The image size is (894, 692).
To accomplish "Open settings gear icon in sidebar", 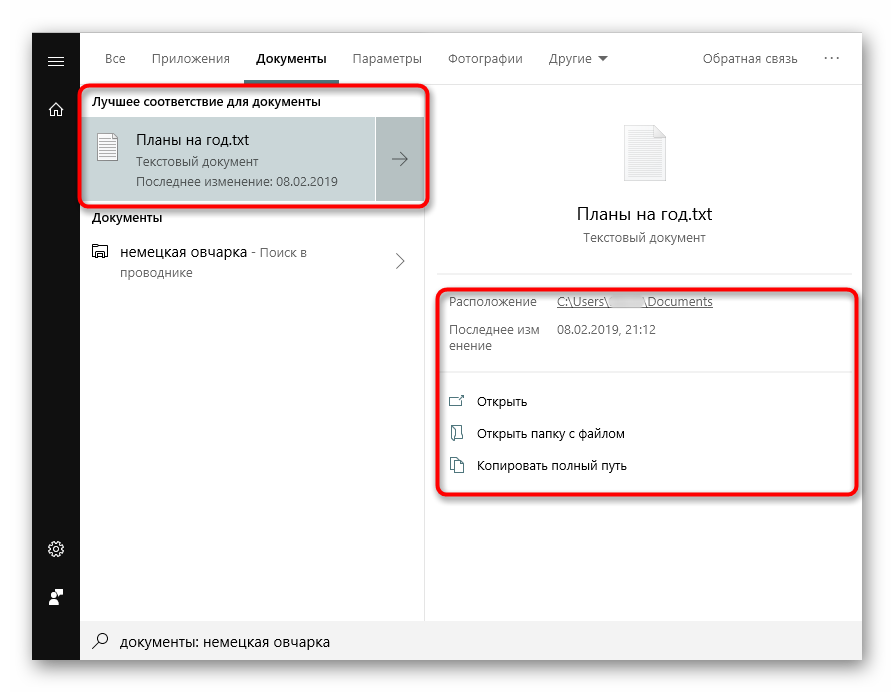I will pyautogui.click(x=56, y=549).
